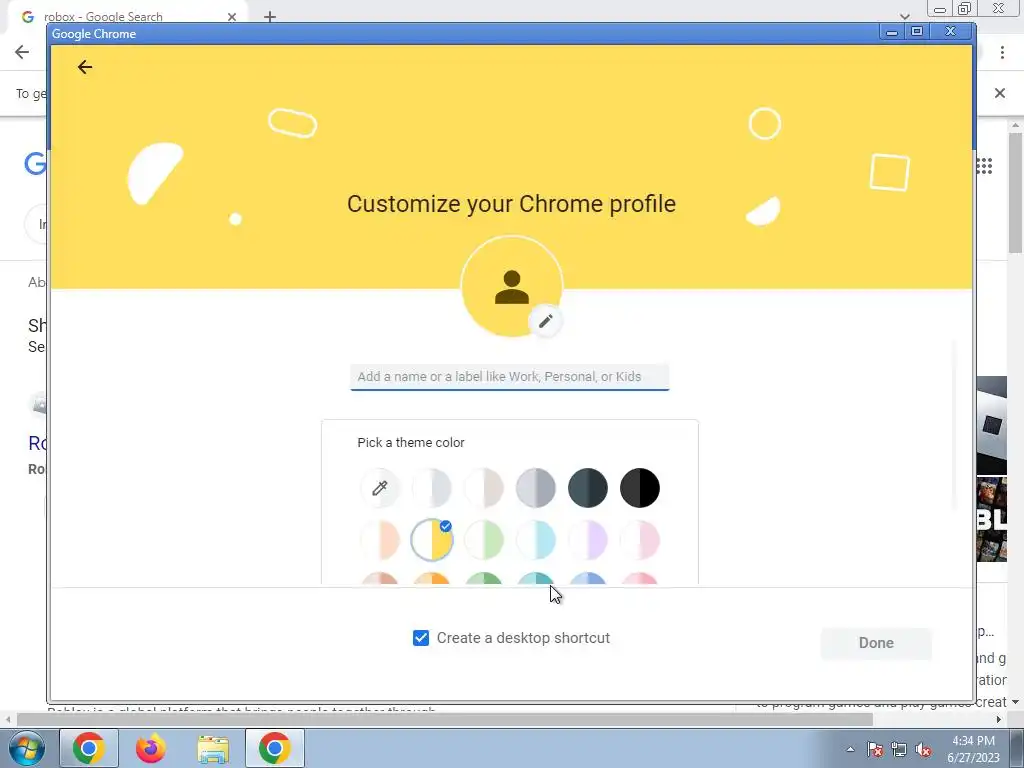Go back using the profile dialog arrow
Image resolution: width=1024 pixels, height=768 pixels.
[x=85, y=67]
